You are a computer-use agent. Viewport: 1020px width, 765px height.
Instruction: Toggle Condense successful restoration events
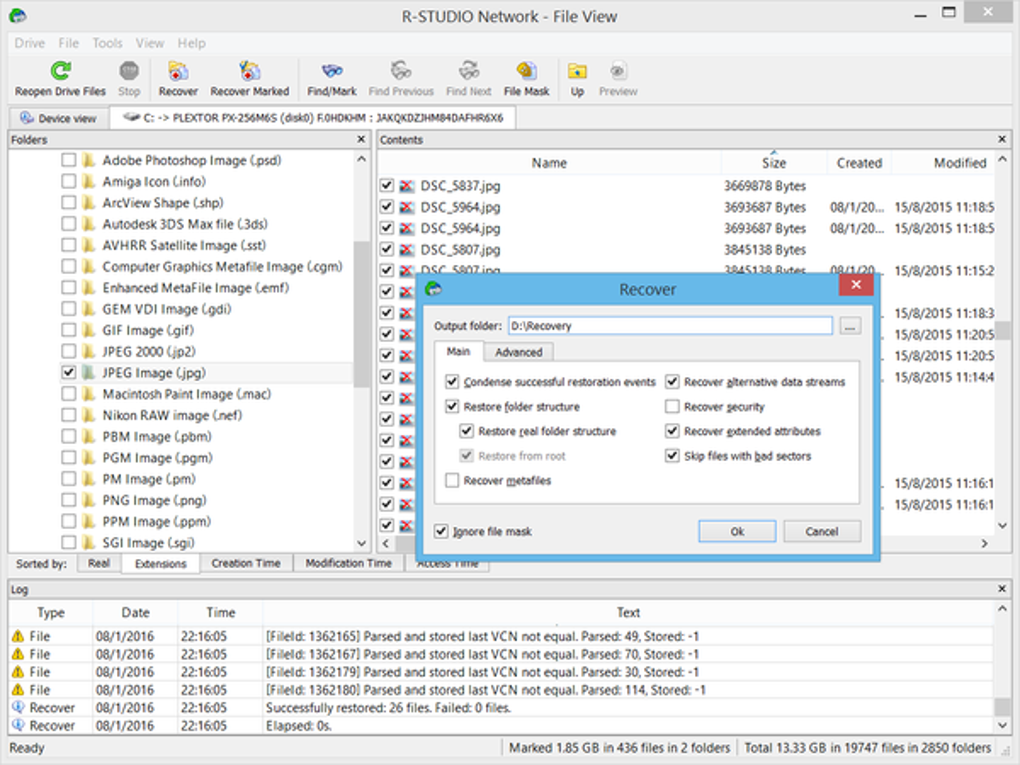coord(452,382)
